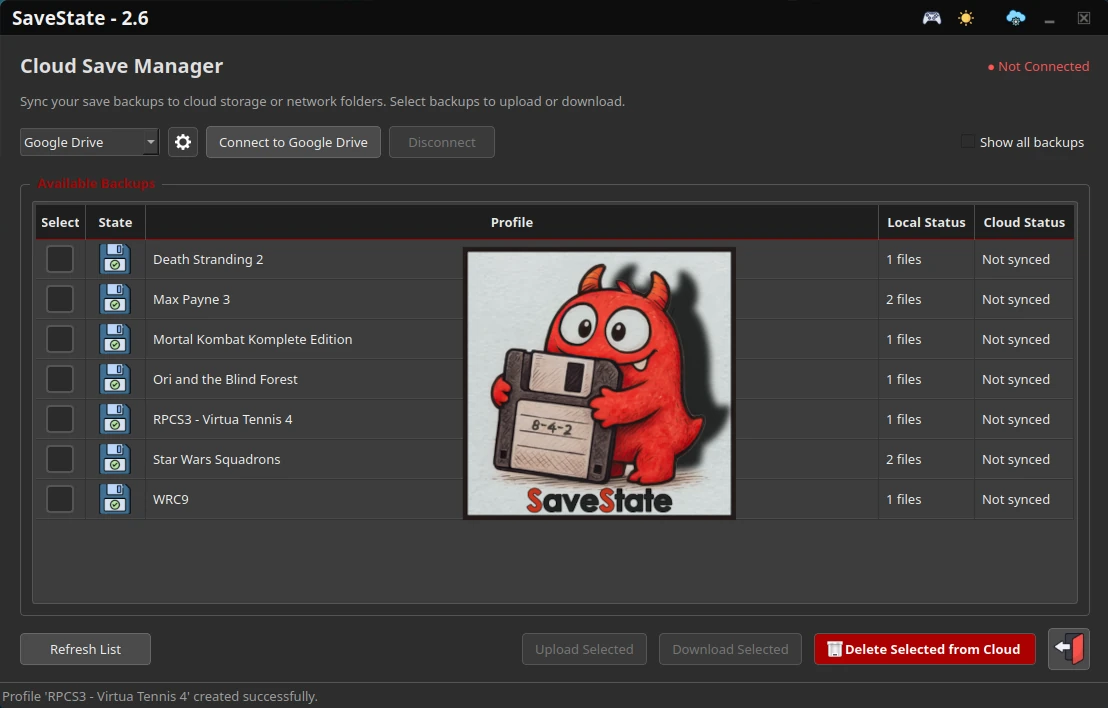The height and width of the screenshot is (708, 1108).
Task: Click '2 files' in Star Wars Squadrons row
Action: point(904,459)
